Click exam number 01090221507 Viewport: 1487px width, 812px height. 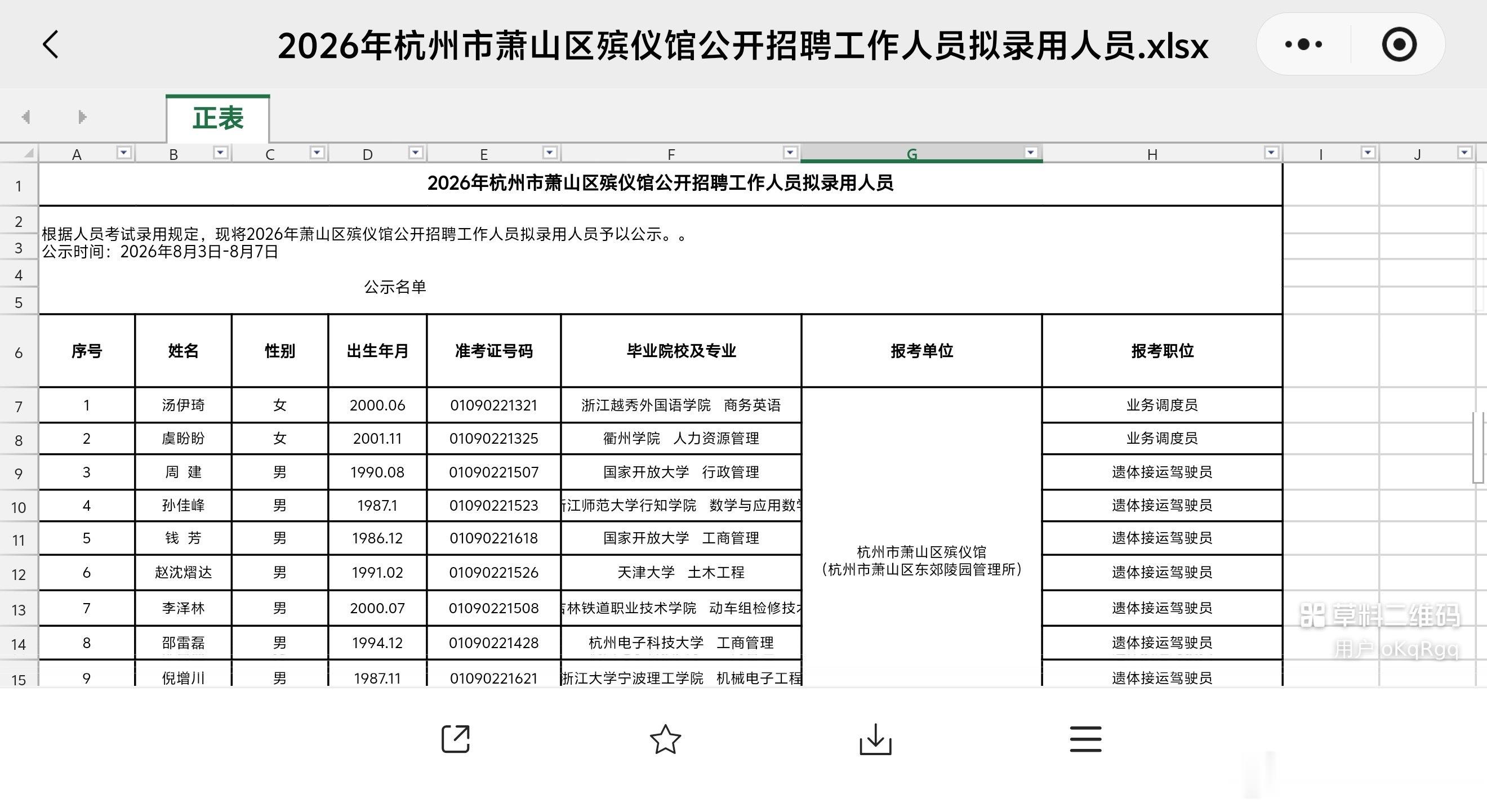pos(493,472)
